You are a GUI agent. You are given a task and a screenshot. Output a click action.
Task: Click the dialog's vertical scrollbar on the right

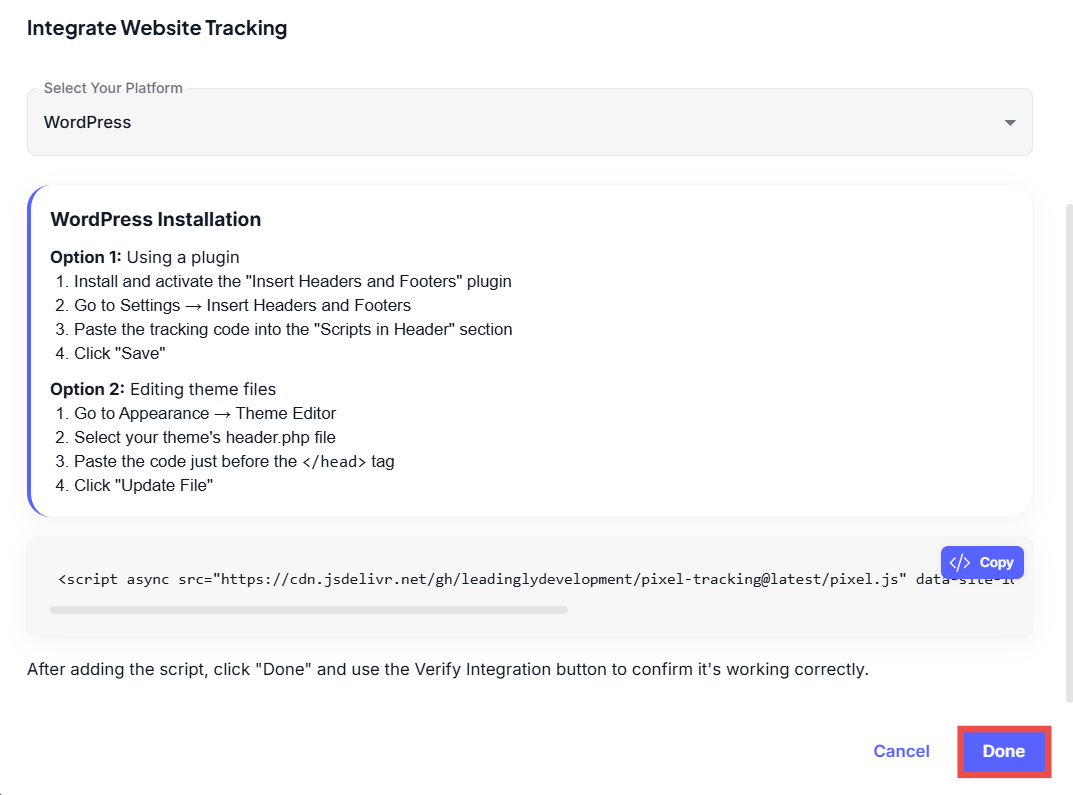(1069, 450)
